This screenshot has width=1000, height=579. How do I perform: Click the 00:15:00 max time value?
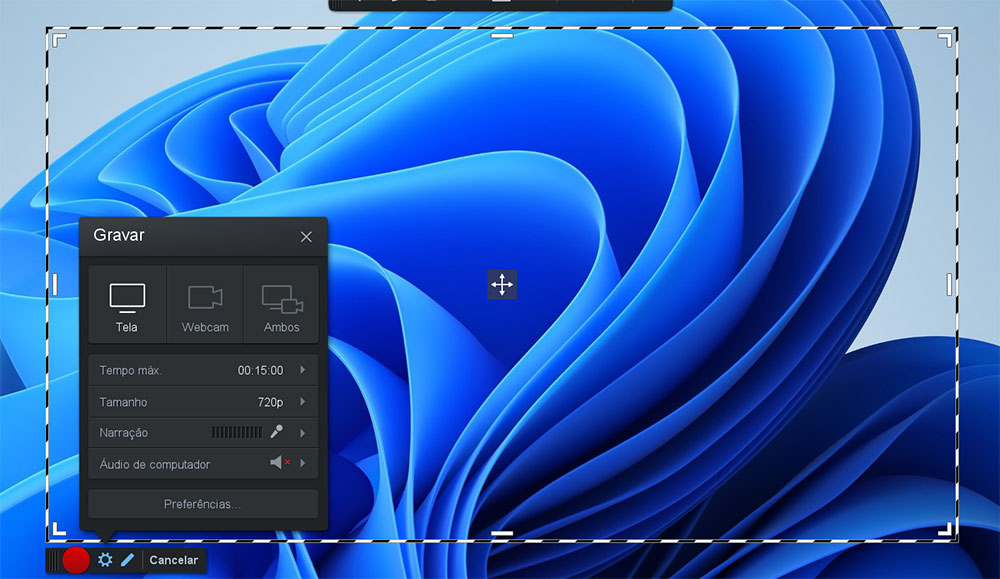[260, 370]
